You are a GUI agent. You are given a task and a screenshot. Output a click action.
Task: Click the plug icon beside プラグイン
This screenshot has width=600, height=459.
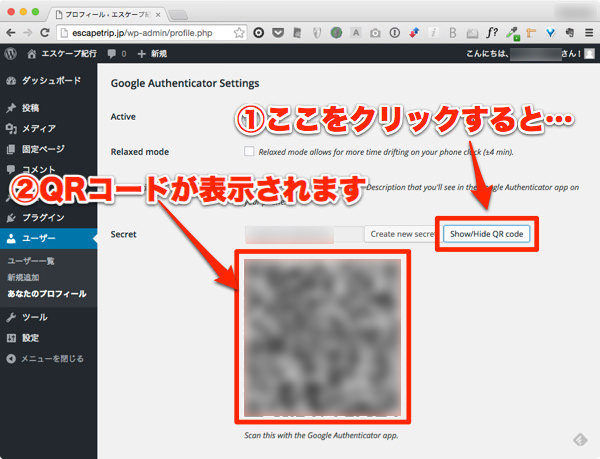pyautogui.click(x=11, y=218)
